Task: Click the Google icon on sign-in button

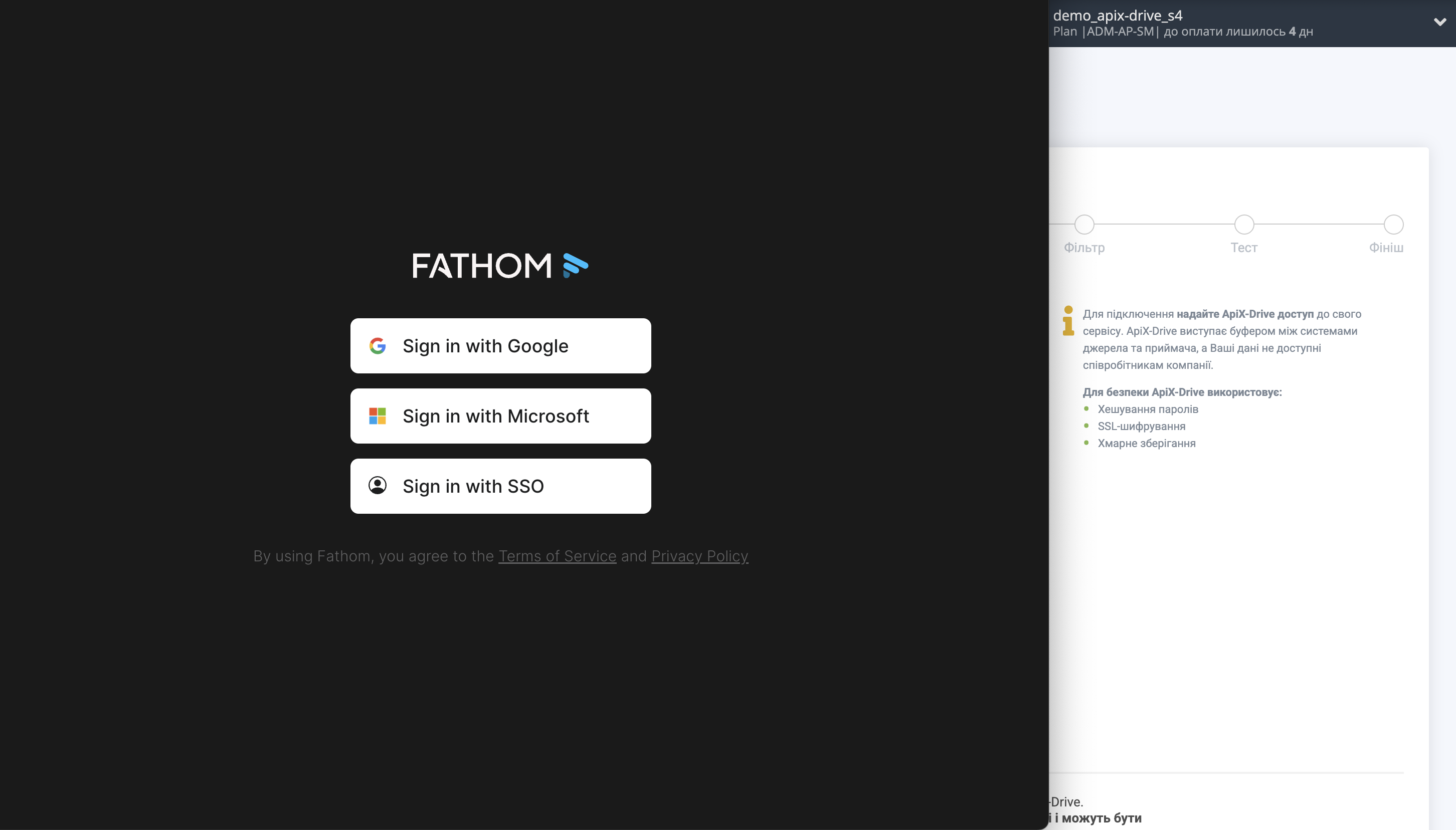Action: point(378,346)
